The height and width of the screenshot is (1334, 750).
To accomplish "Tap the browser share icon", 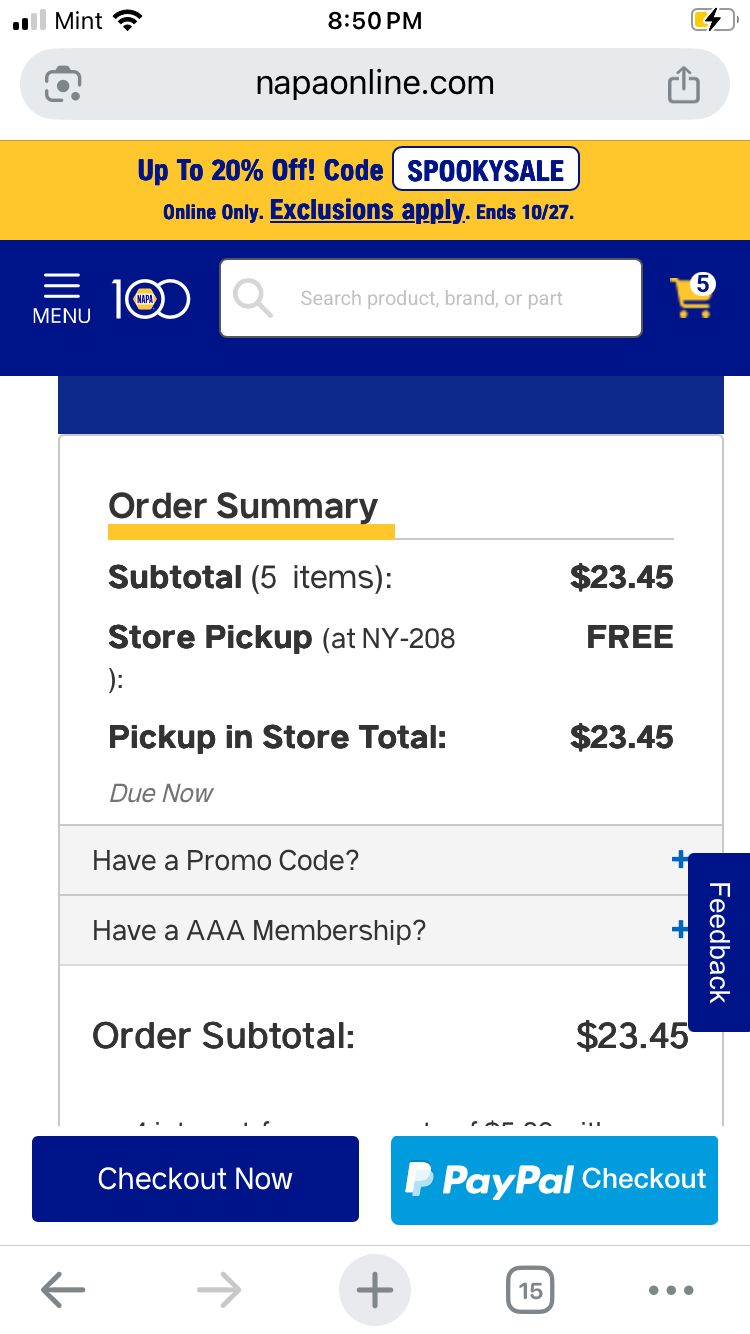I will point(684,84).
